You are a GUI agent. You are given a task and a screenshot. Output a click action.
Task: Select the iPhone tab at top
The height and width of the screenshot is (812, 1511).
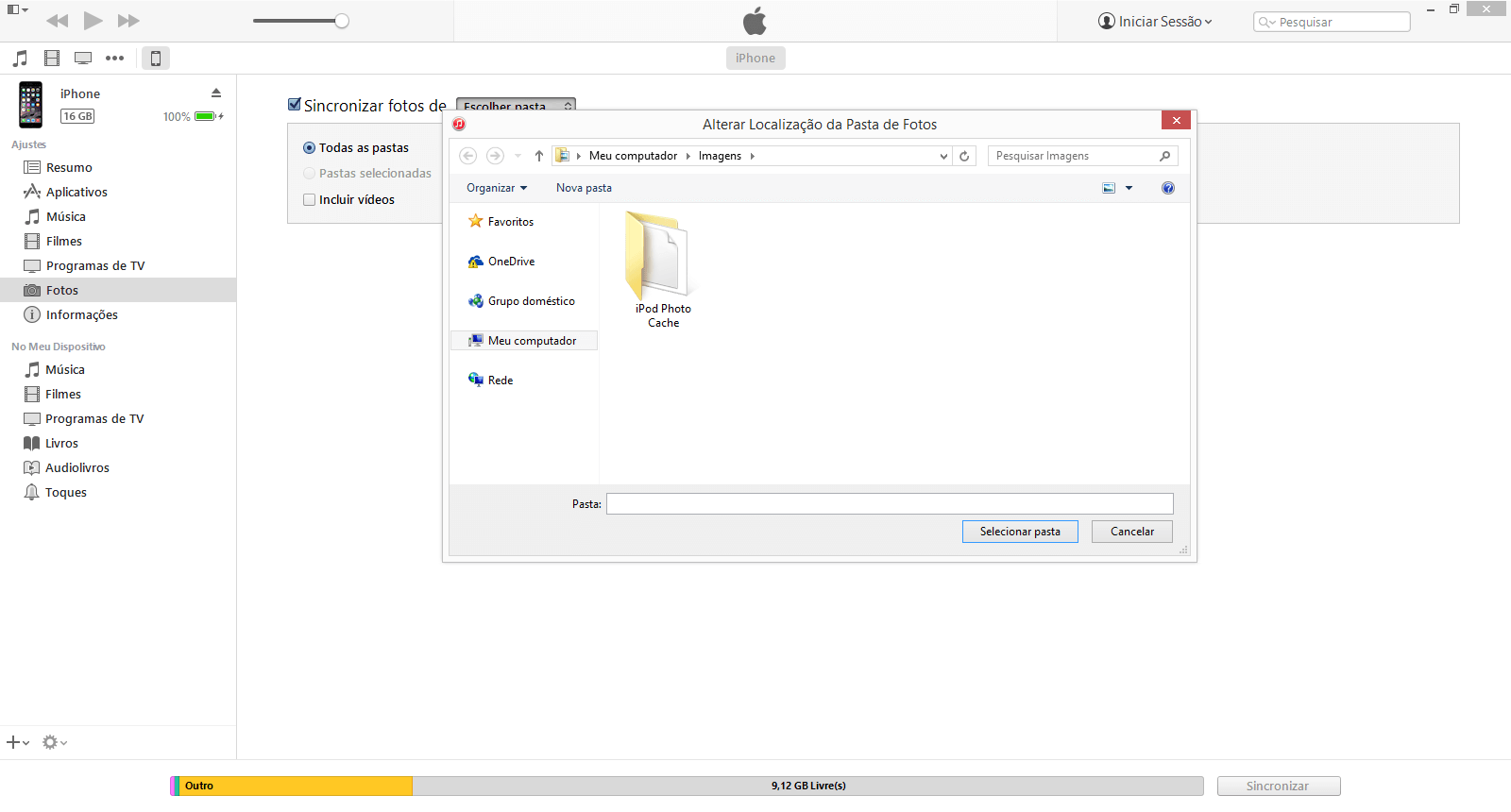pyautogui.click(x=755, y=58)
